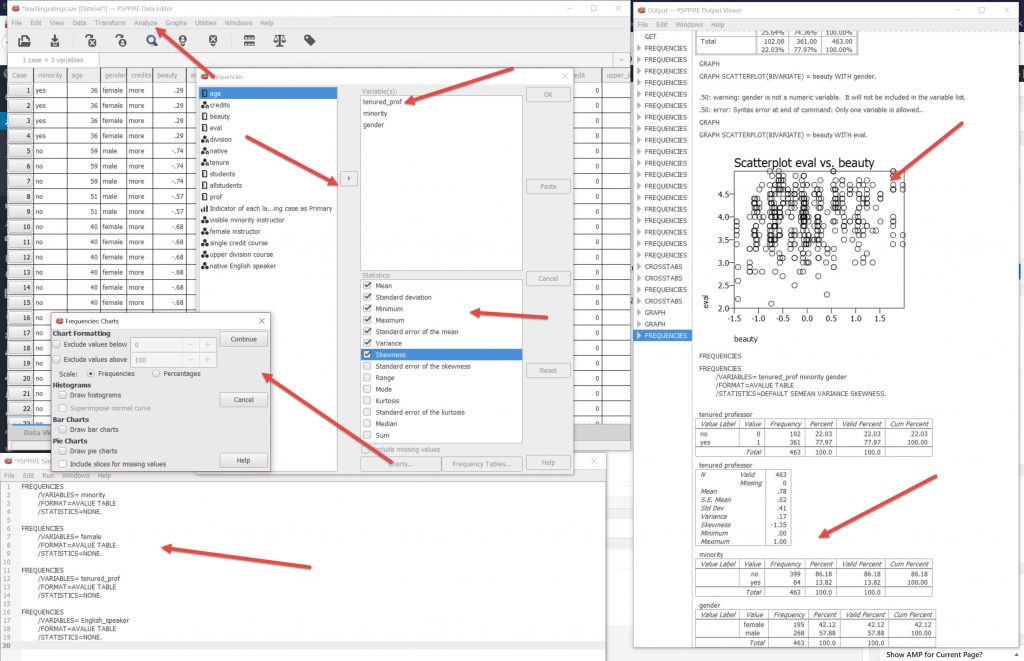Enable the Median statistic checkbox

(x=368, y=424)
